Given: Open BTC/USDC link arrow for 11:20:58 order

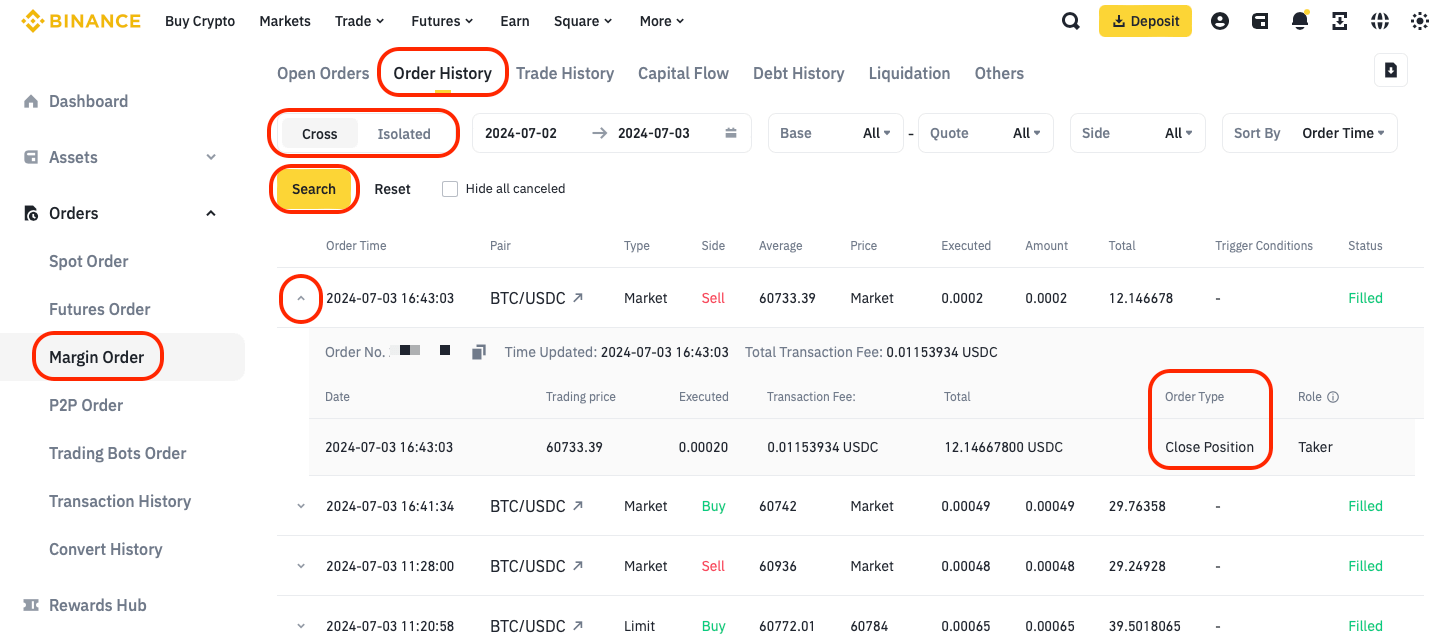Looking at the screenshot, I should [x=578, y=626].
